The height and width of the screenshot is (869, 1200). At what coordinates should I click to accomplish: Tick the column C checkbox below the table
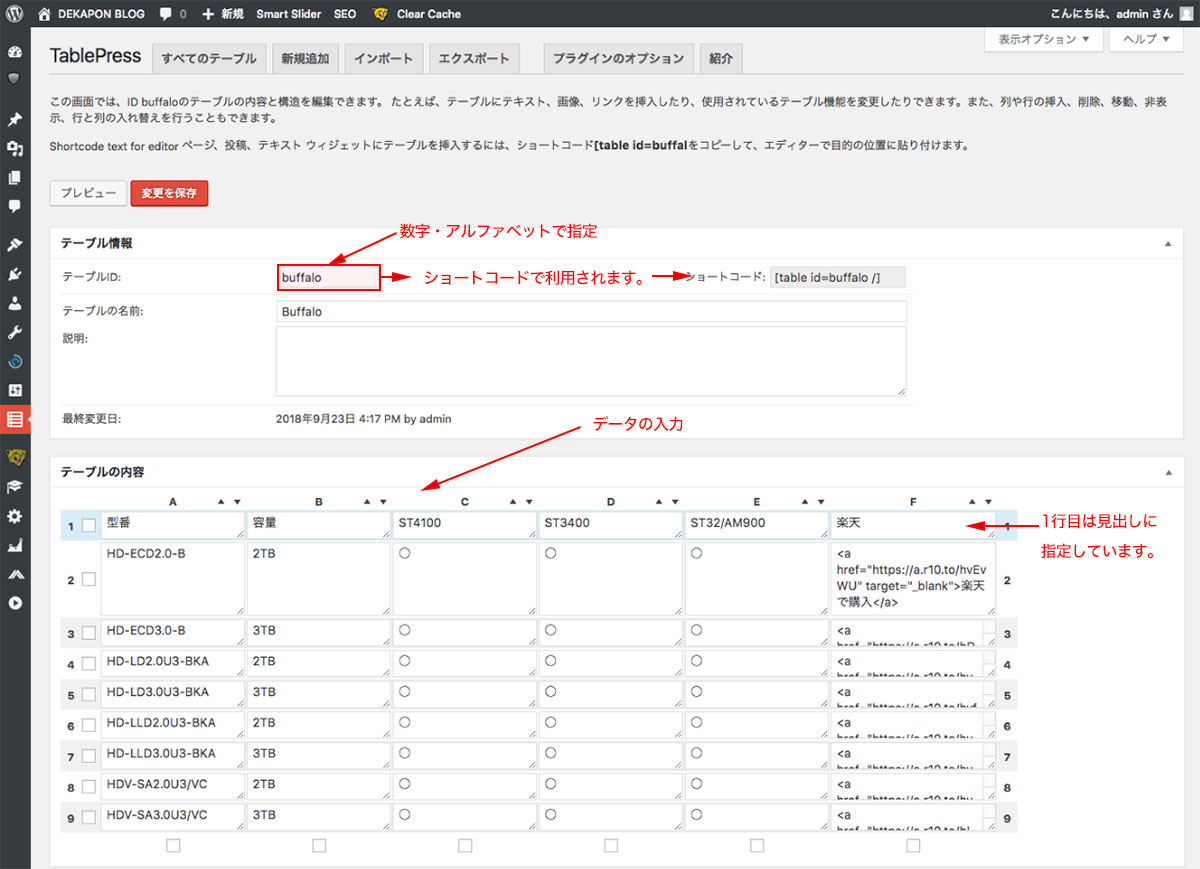click(x=465, y=845)
